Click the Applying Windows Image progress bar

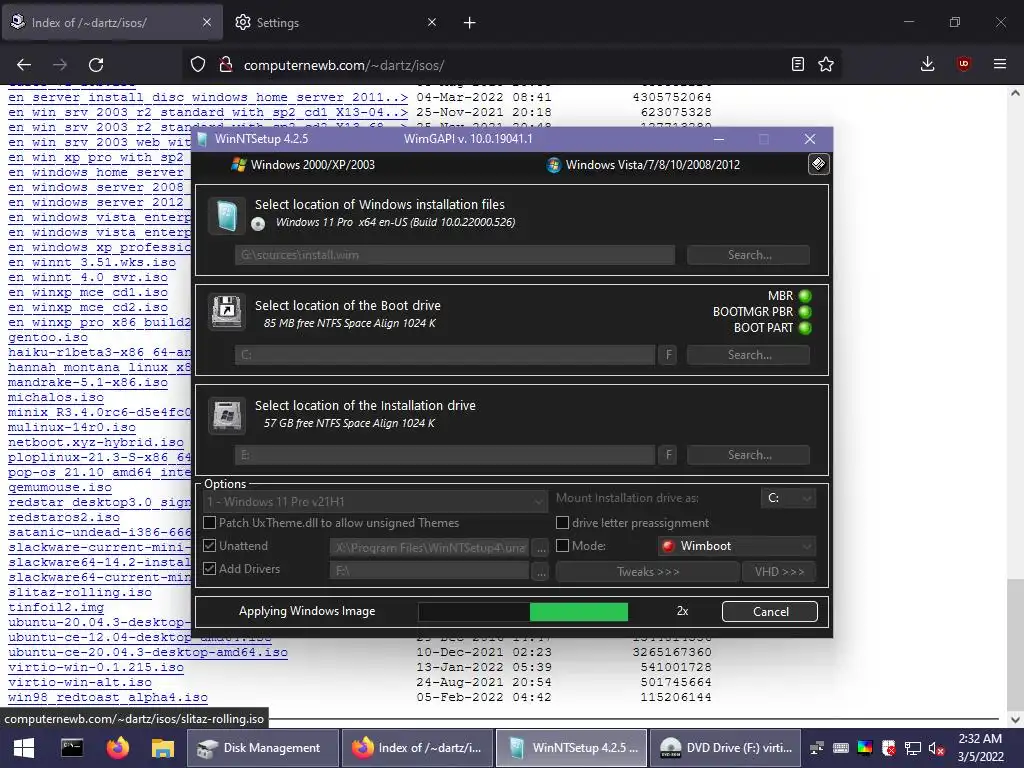tap(523, 611)
